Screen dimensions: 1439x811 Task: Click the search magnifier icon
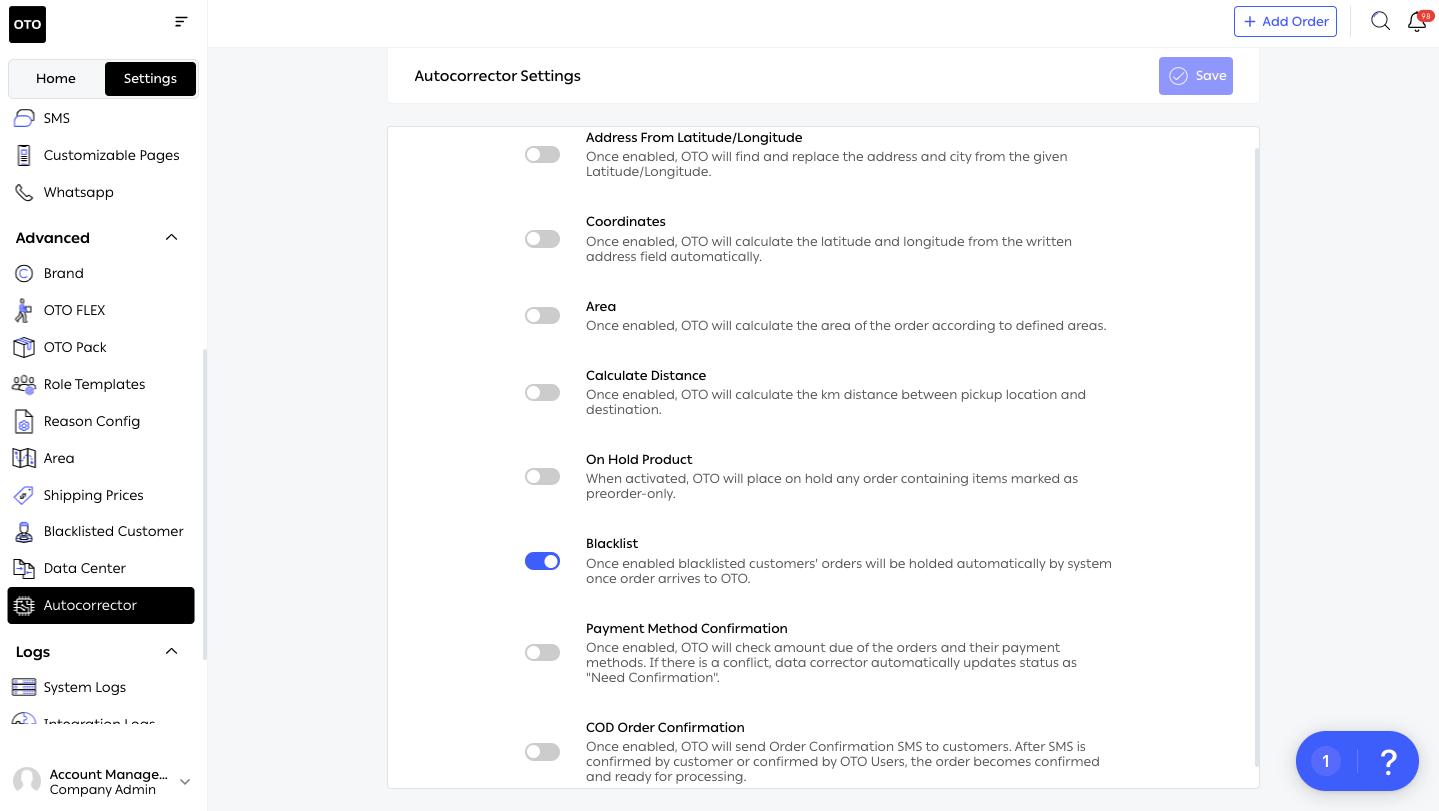click(1380, 21)
